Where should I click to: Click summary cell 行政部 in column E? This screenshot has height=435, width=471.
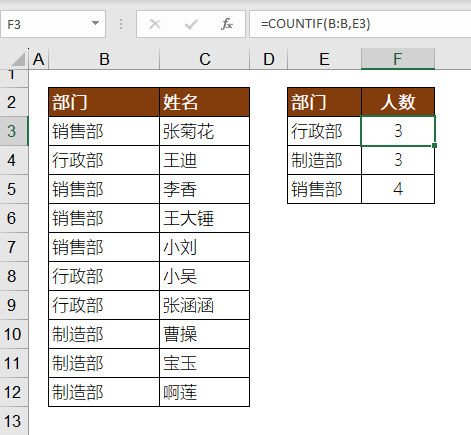(x=324, y=131)
